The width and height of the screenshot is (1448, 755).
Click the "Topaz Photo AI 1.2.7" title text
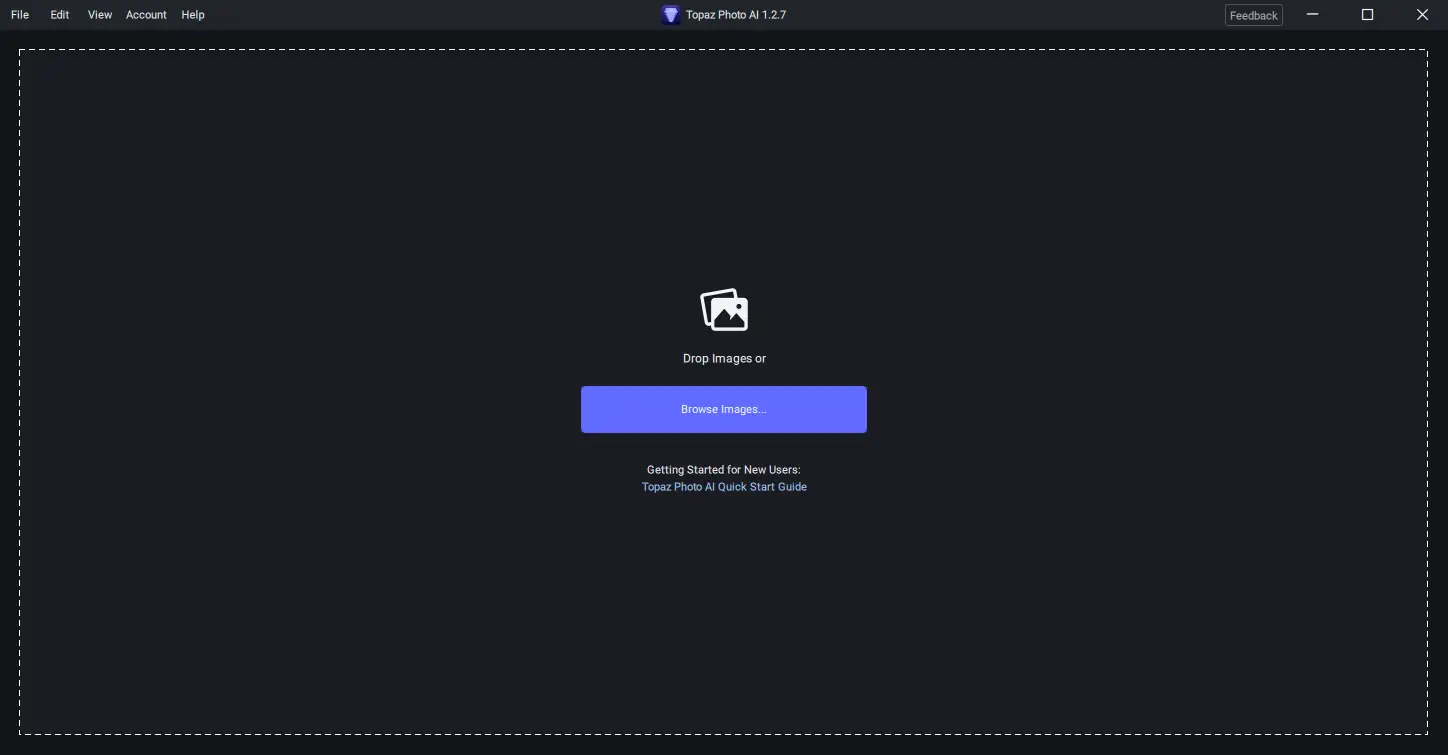(x=736, y=15)
